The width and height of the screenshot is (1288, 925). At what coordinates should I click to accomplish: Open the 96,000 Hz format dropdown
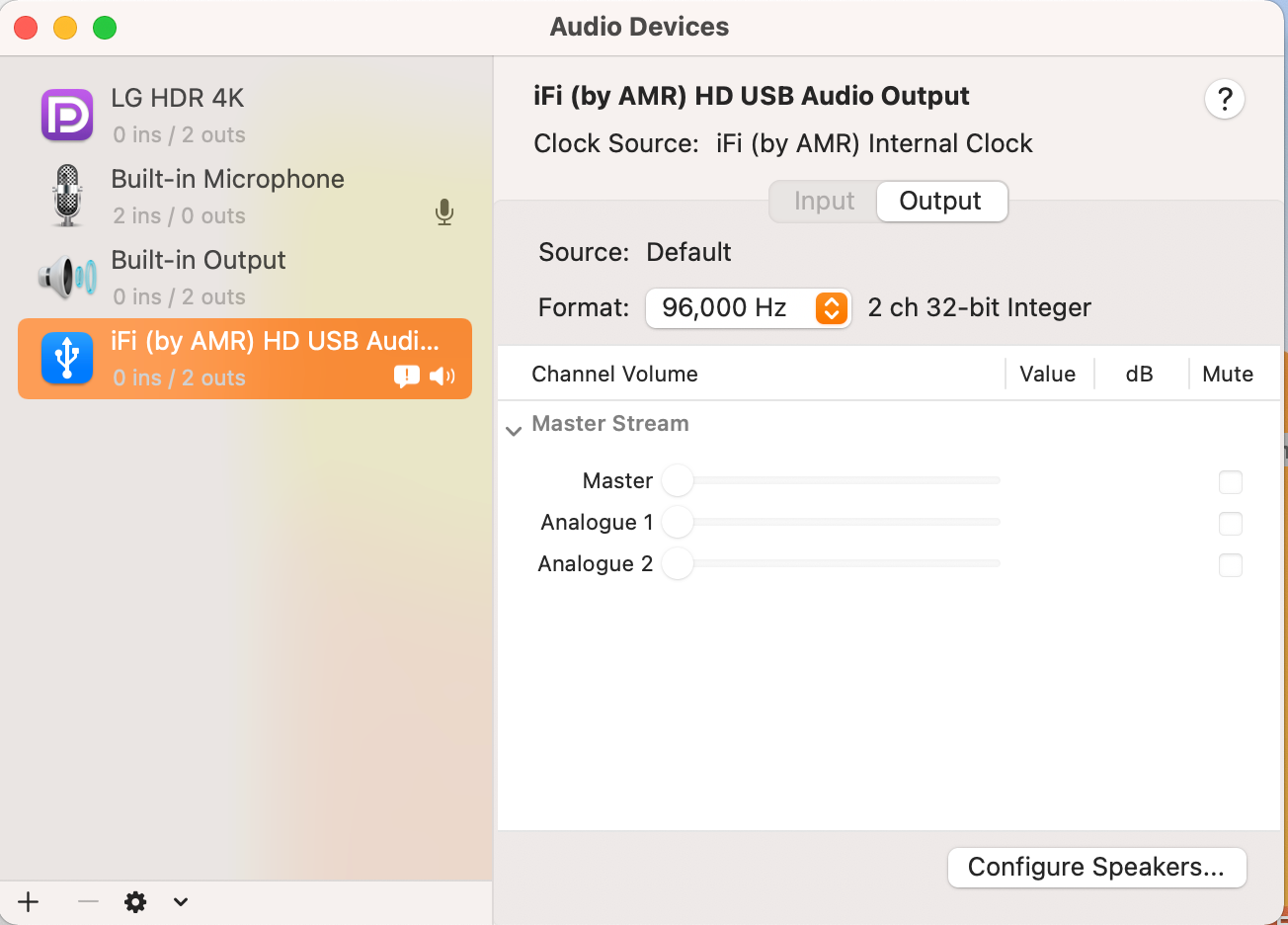coord(749,308)
